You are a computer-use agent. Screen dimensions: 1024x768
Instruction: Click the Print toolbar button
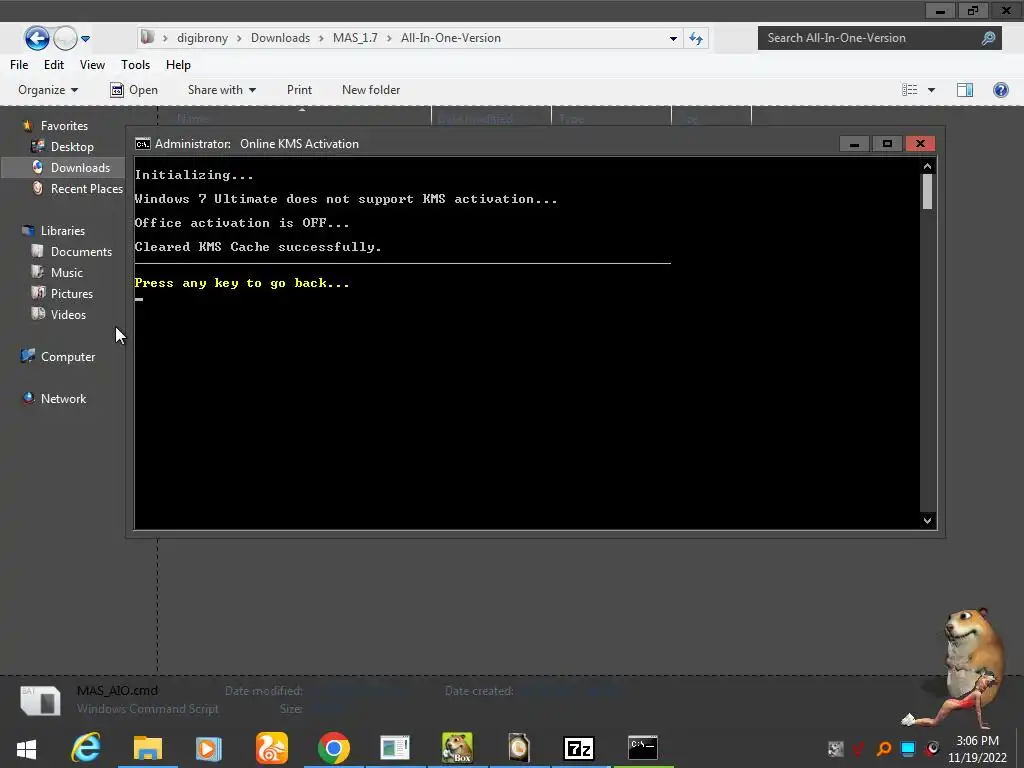[x=299, y=90]
